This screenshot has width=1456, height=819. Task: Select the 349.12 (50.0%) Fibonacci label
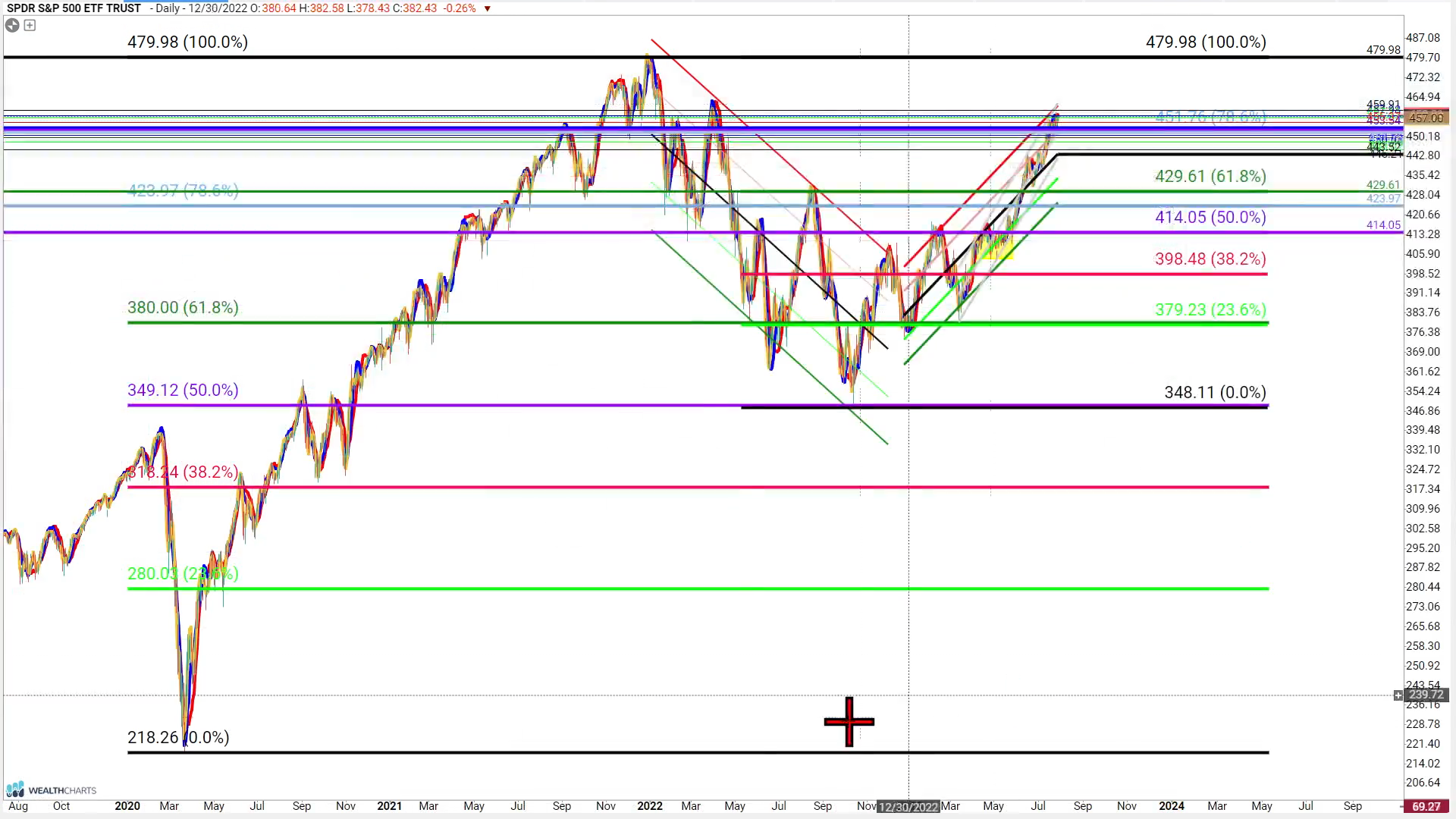click(x=183, y=390)
